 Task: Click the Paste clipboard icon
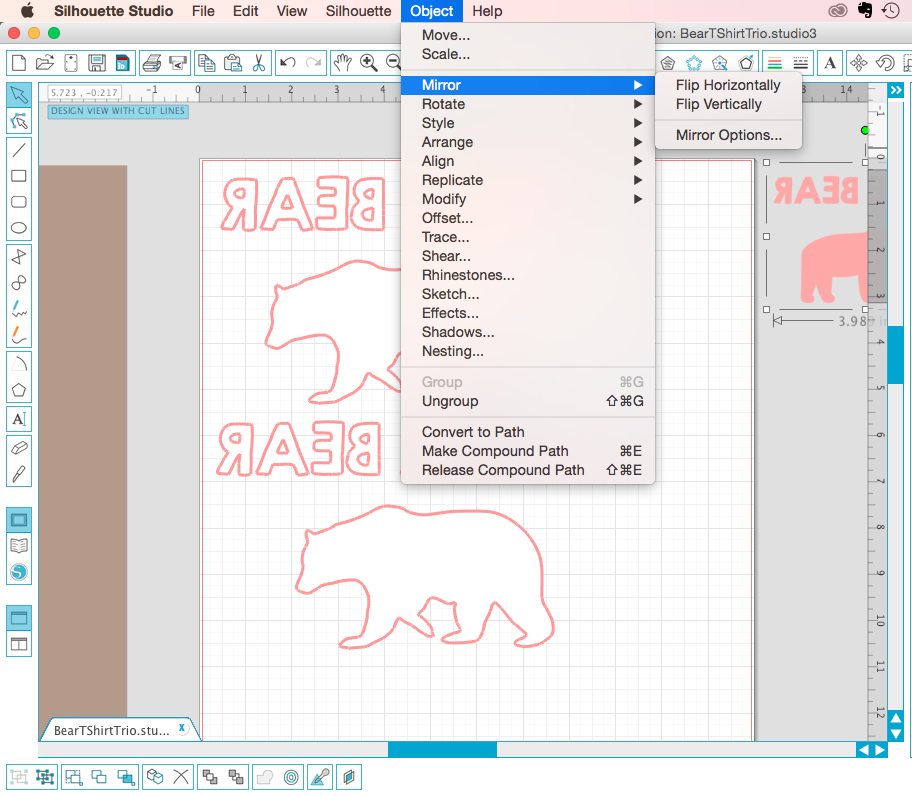pos(233,63)
